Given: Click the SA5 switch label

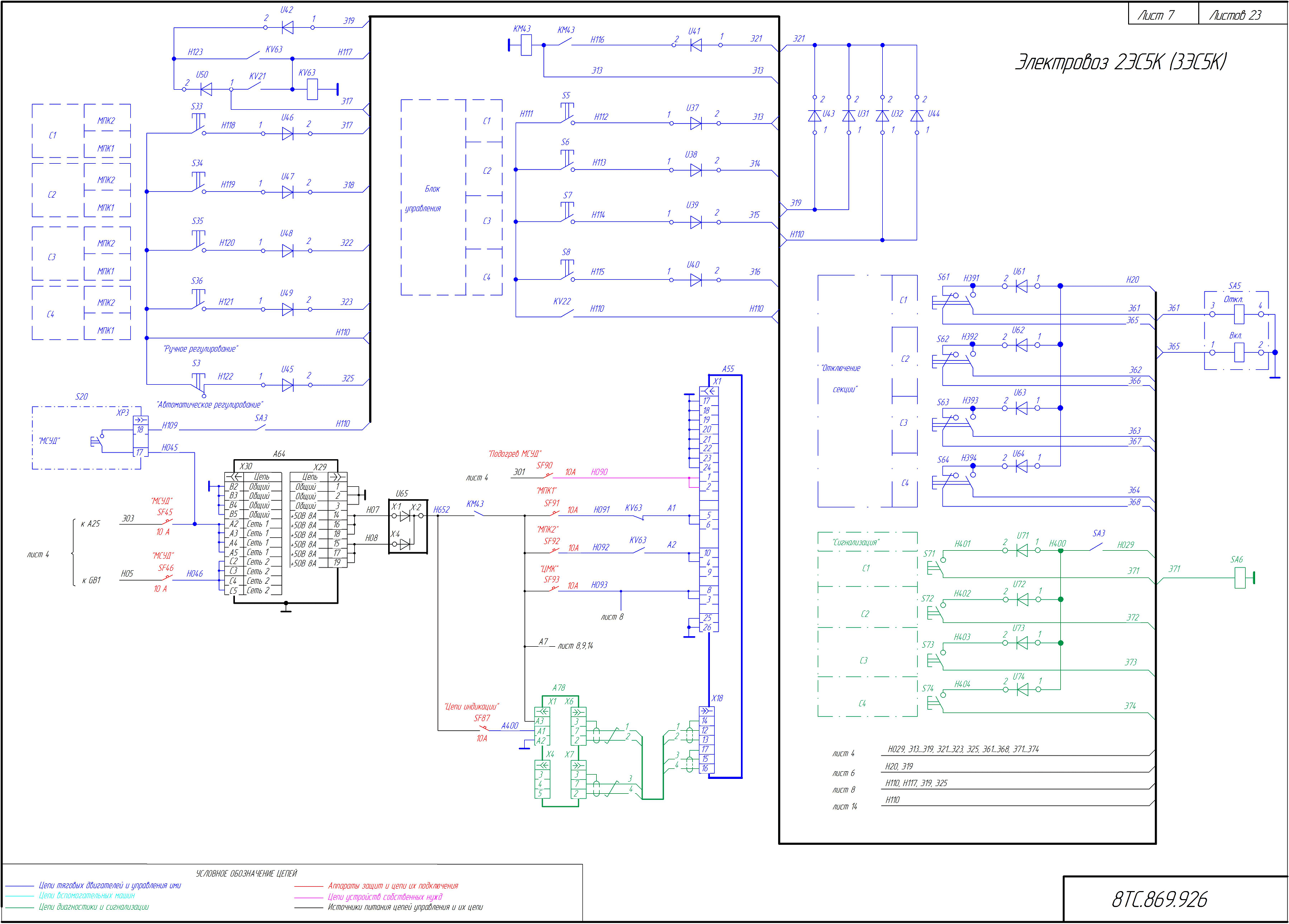Looking at the screenshot, I should point(1235,286).
